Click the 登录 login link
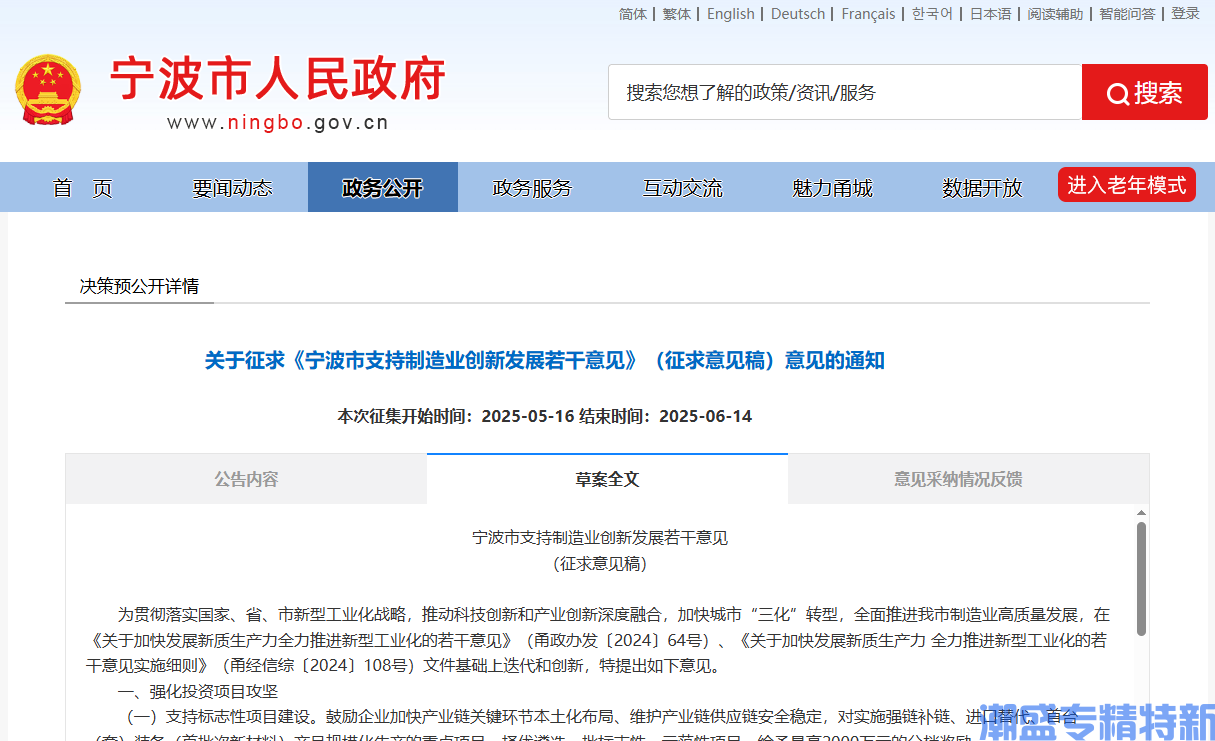 pos(1186,13)
